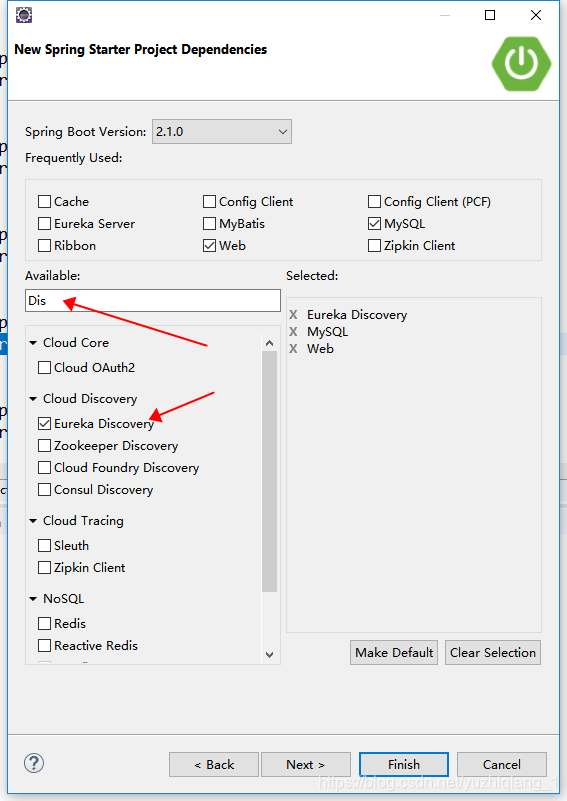The width and height of the screenshot is (567, 801).
Task: Enable Zipkin Client in Frequently Used
Action: 374,246
